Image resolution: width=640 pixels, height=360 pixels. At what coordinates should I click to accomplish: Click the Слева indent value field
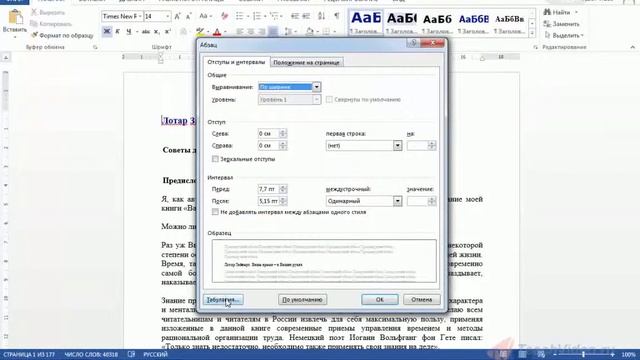pyautogui.click(x=268, y=133)
